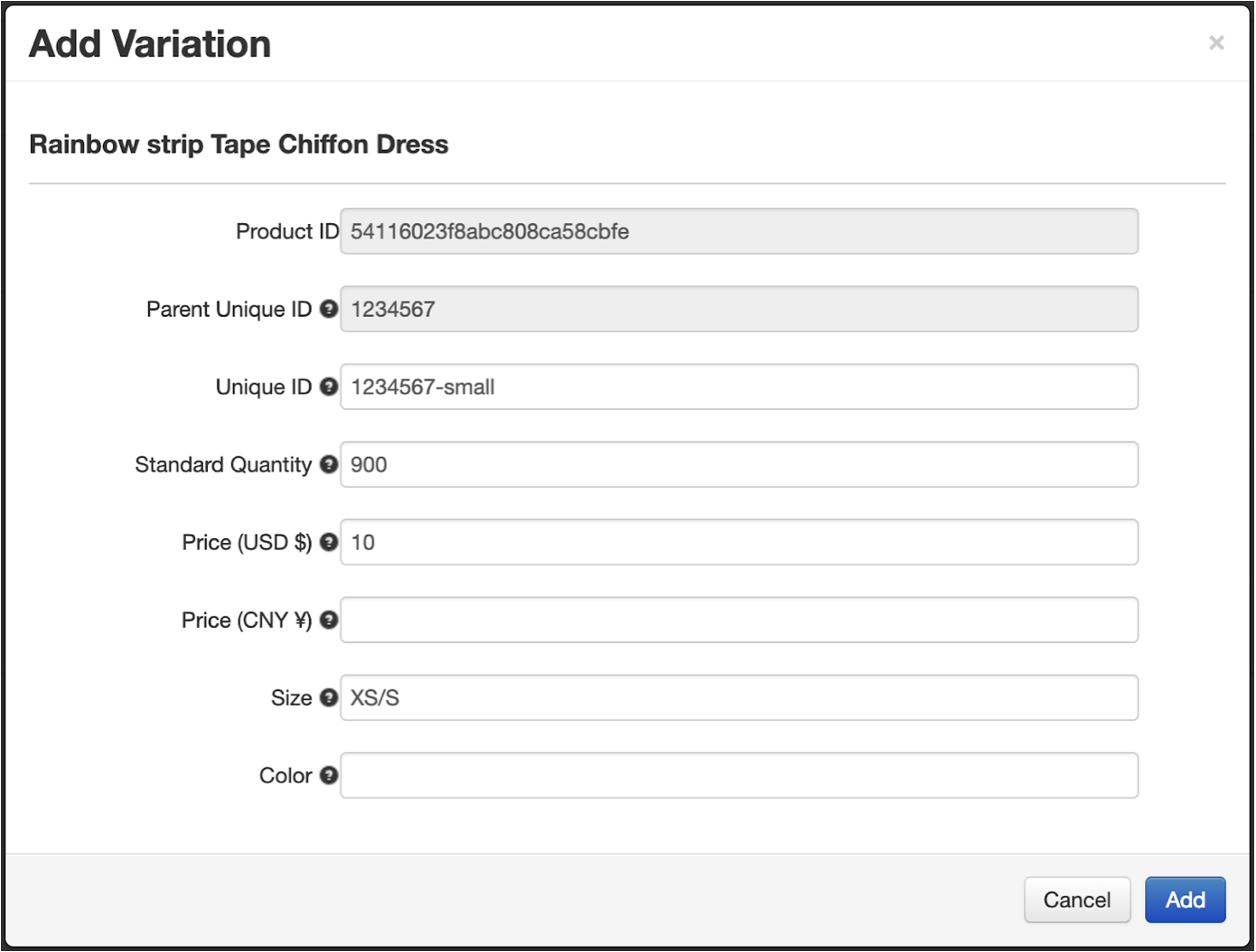Open the Standard Quantity help tooltip icon
Image resolution: width=1256 pixels, height=952 pixels.
click(329, 464)
